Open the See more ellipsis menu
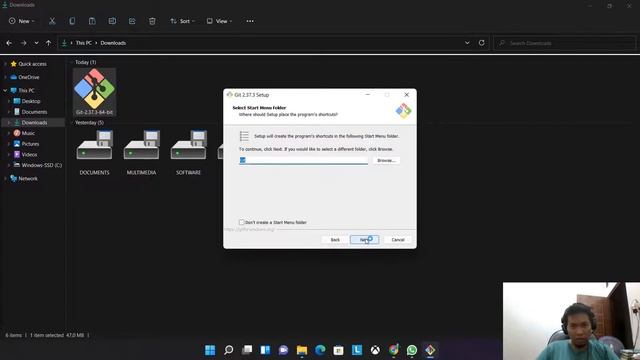This screenshot has height=360, width=640. 250,21
